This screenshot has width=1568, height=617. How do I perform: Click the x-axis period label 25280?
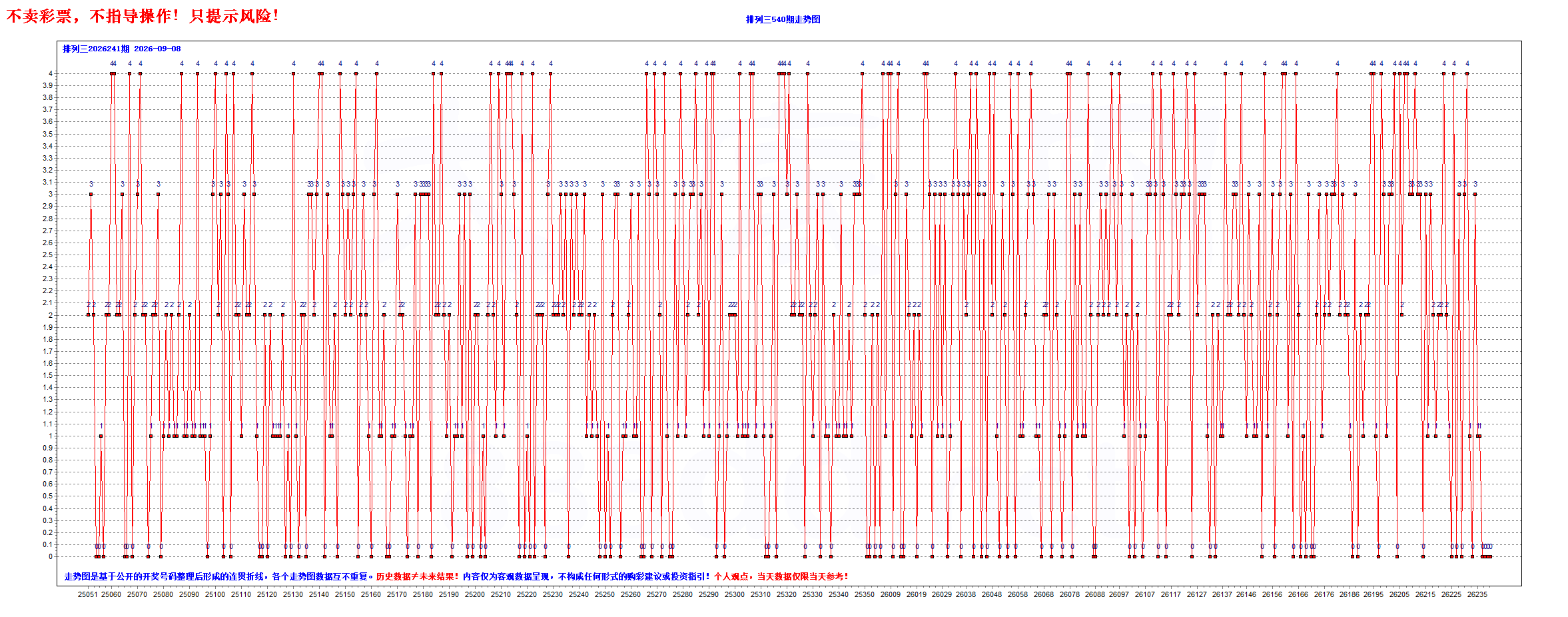pyautogui.click(x=683, y=594)
